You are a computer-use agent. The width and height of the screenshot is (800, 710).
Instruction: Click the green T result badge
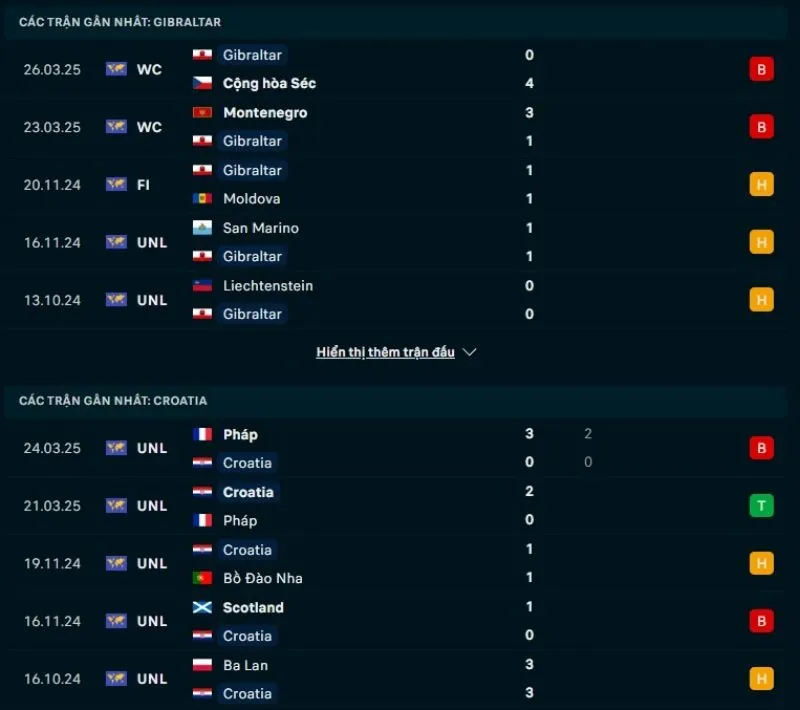pos(761,505)
